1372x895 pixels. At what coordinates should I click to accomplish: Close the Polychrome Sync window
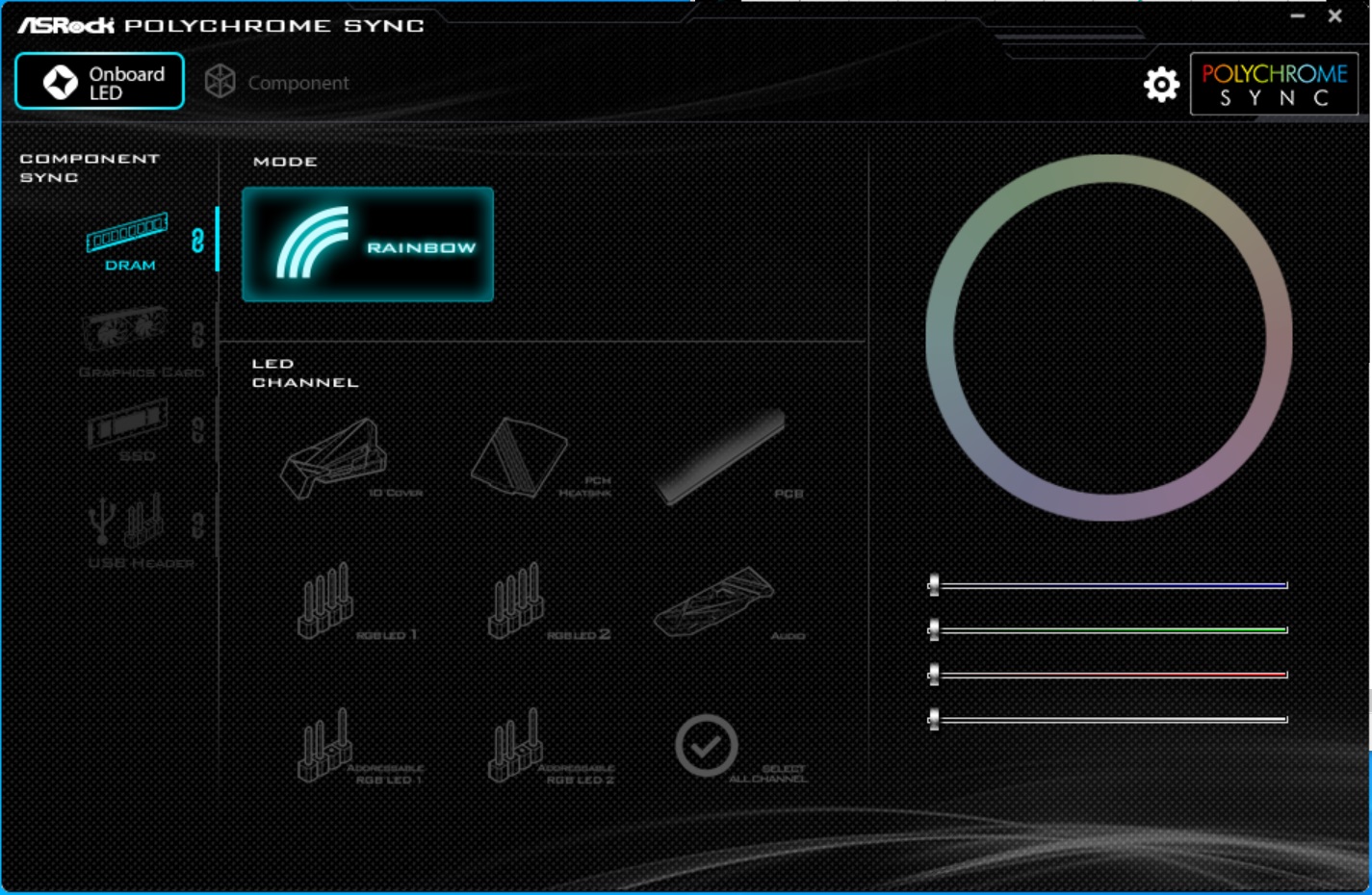tap(1335, 16)
